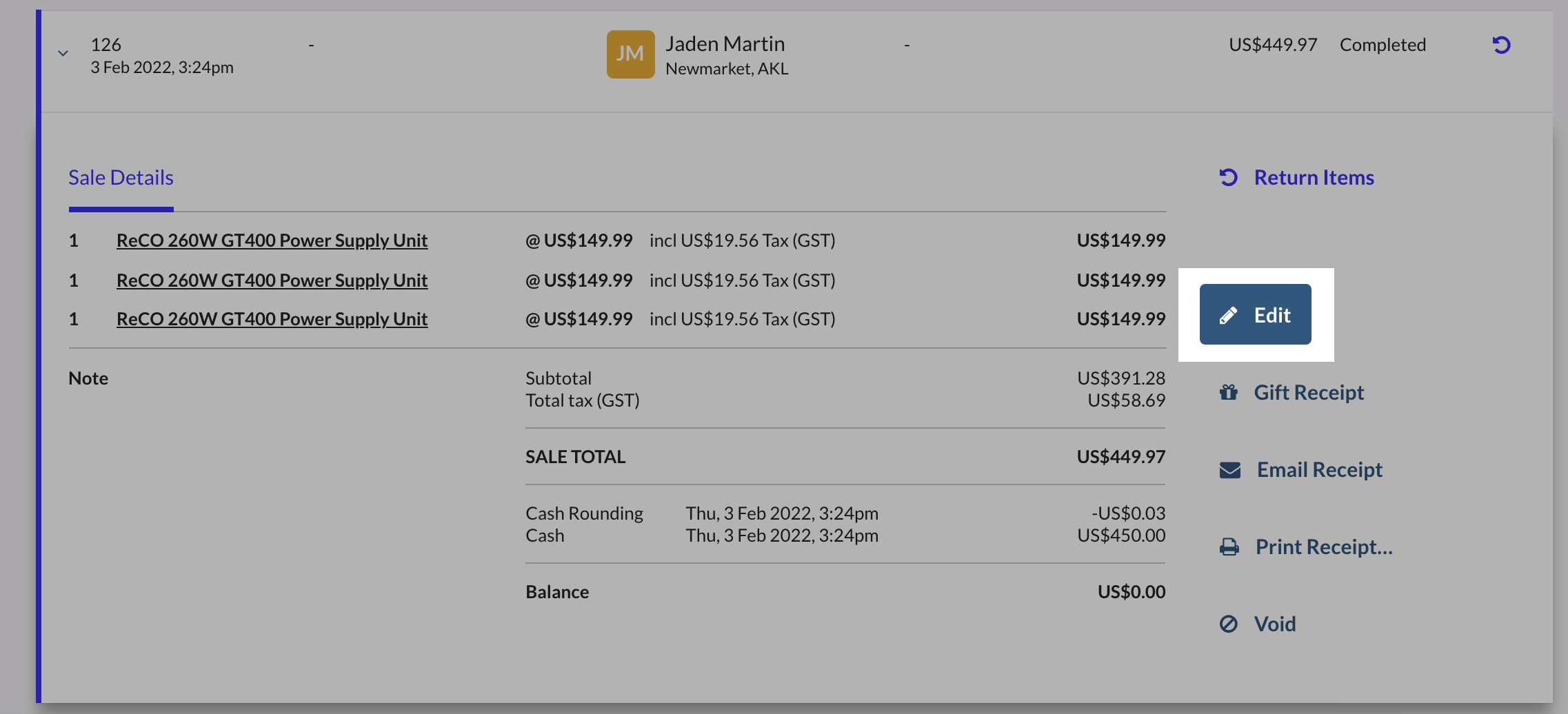
Task: Select the Print Receipt... text label
Action: point(1323,547)
